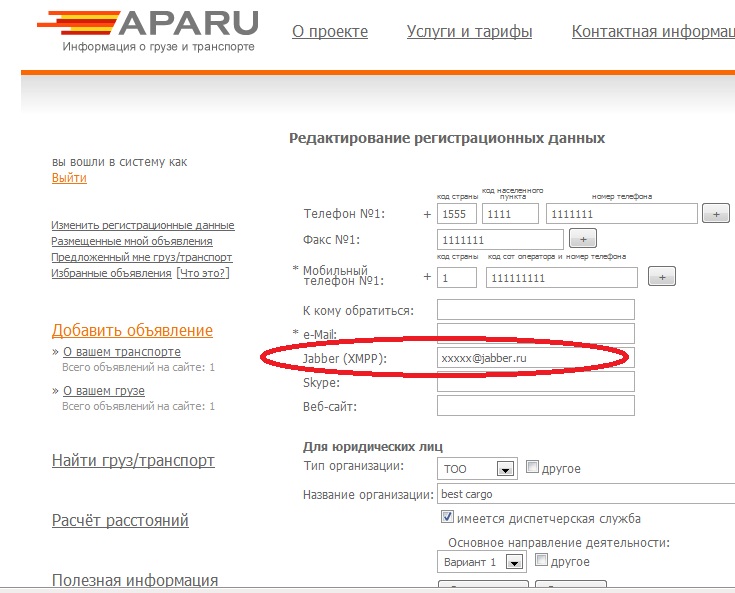Add another mobile phone with plus button
The height and width of the screenshot is (593, 735).
point(662,277)
